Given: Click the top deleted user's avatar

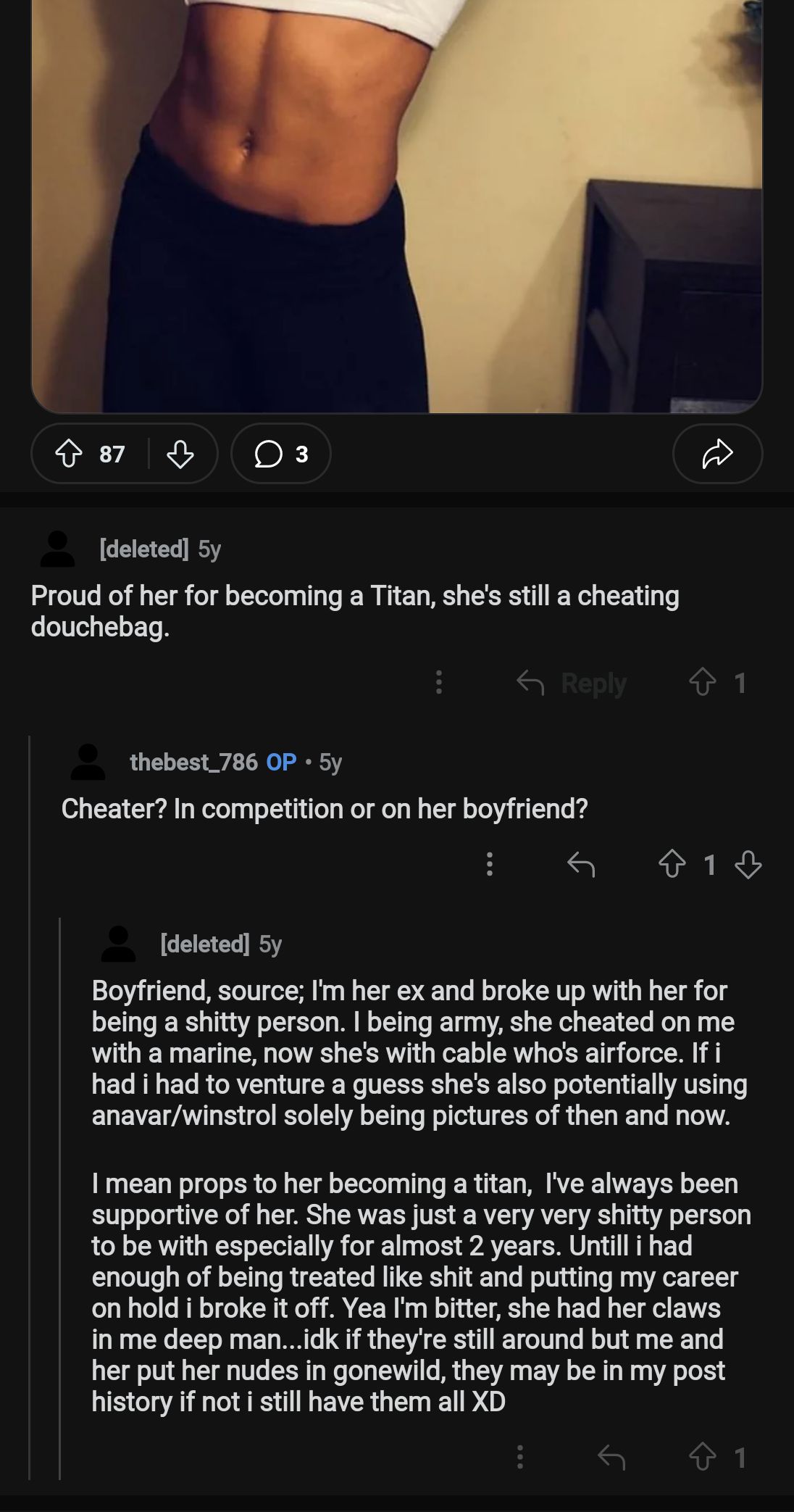Looking at the screenshot, I should pos(57,549).
